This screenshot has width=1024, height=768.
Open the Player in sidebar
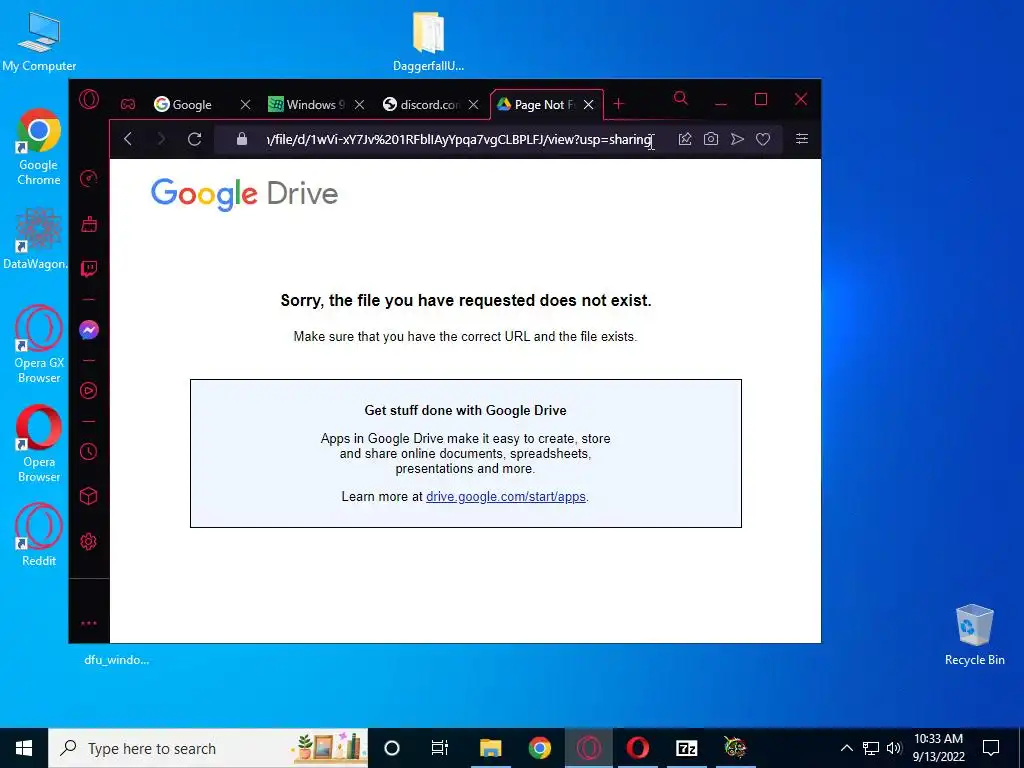89,391
